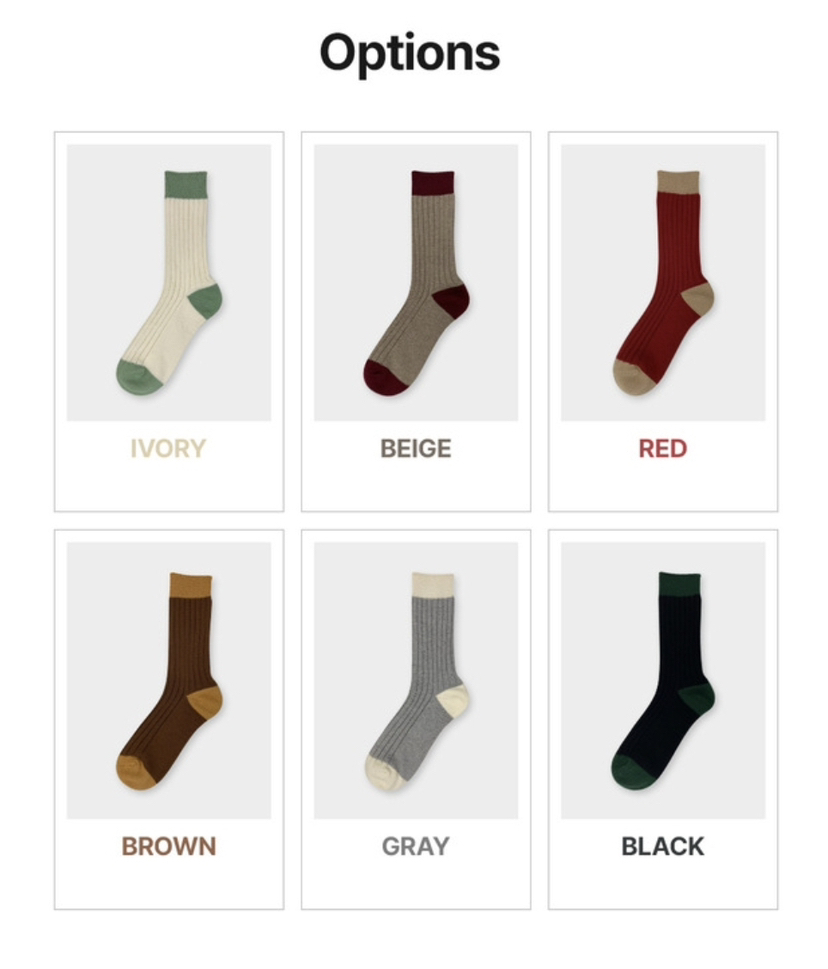Click the dark green heel of black sock
828x969 pixels.
(698, 698)
